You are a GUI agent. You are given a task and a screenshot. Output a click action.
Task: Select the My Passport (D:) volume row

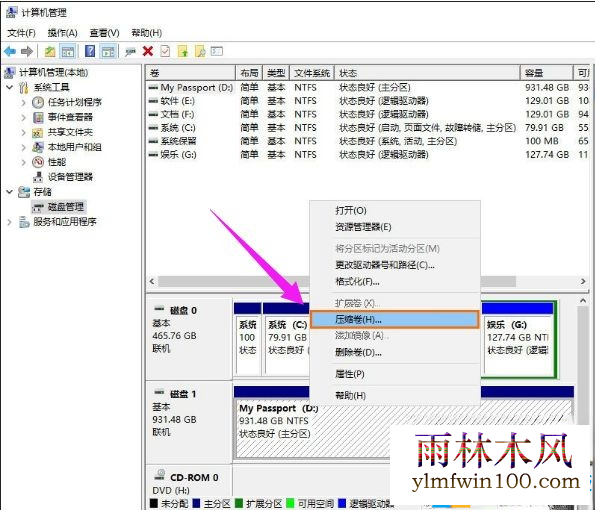367,88
